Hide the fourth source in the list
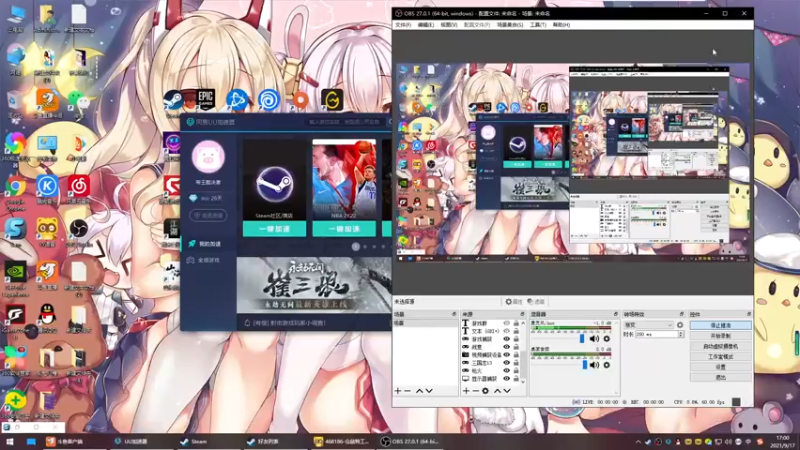 (x=507, y=347)
